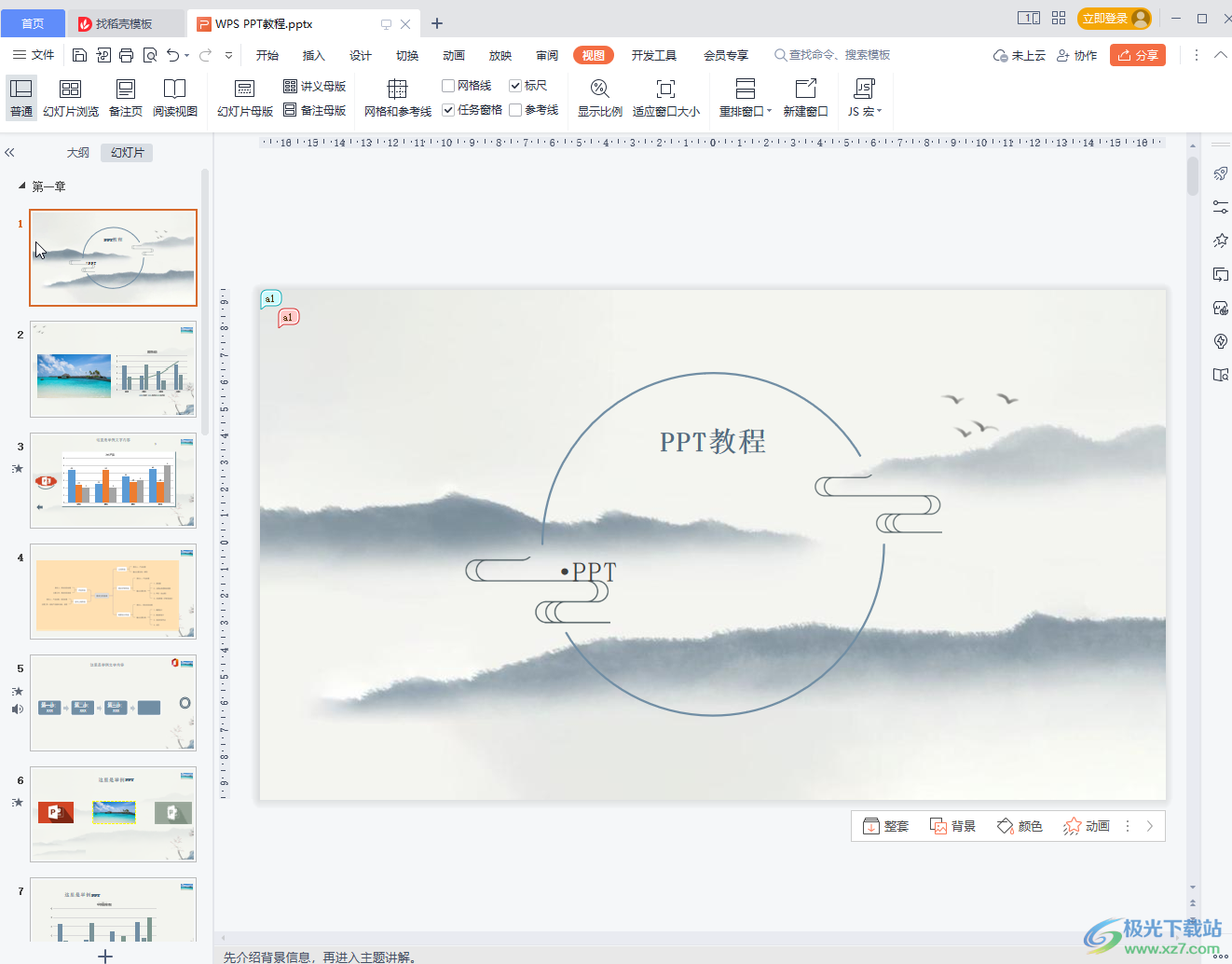
Task: Click the Save icon in quick toolbar
Action: pyautogui.click(x=79, y=55)
